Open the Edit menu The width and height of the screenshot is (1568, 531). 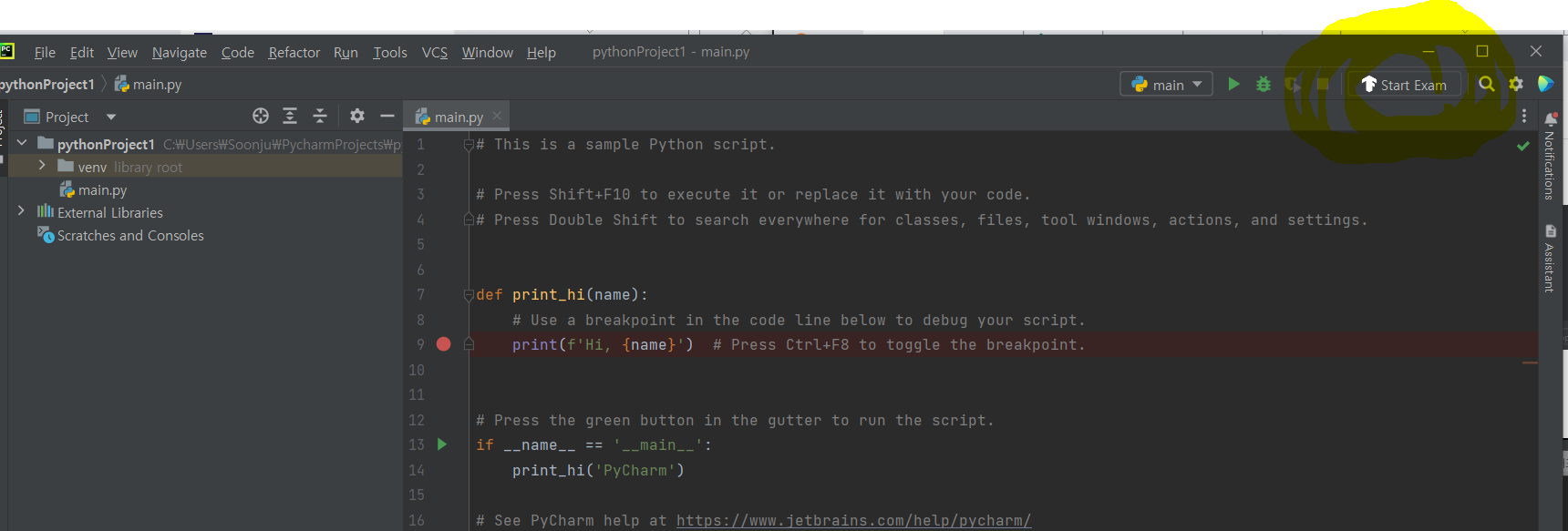82,53
